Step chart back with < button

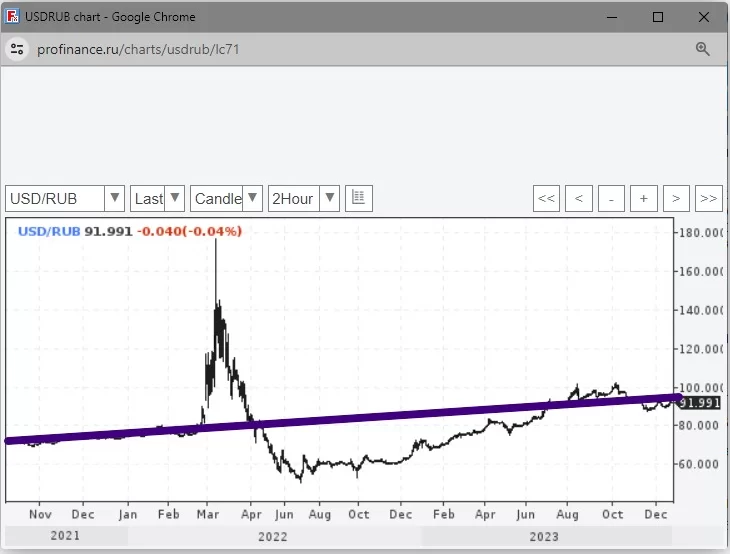click(578, 198)
